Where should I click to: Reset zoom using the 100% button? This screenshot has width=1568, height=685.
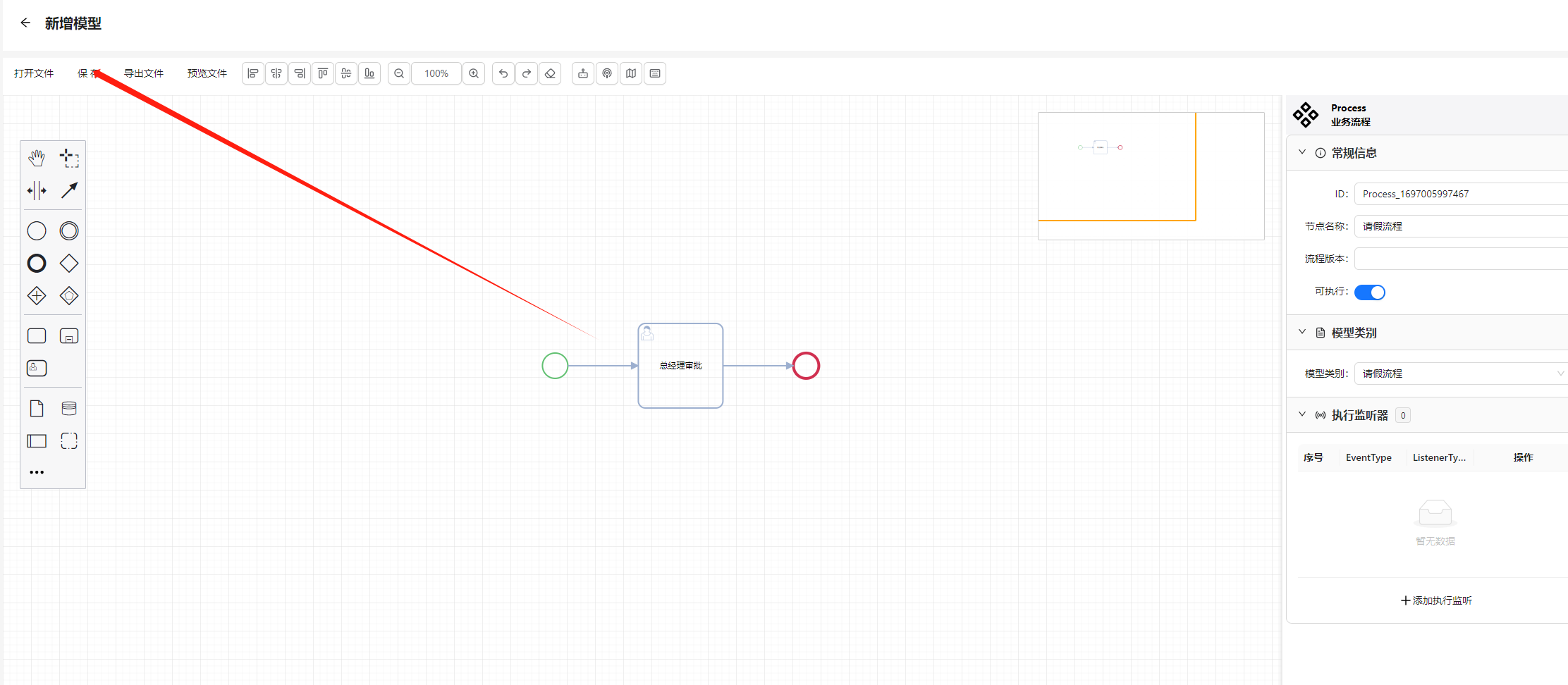(x=436, y=73)
